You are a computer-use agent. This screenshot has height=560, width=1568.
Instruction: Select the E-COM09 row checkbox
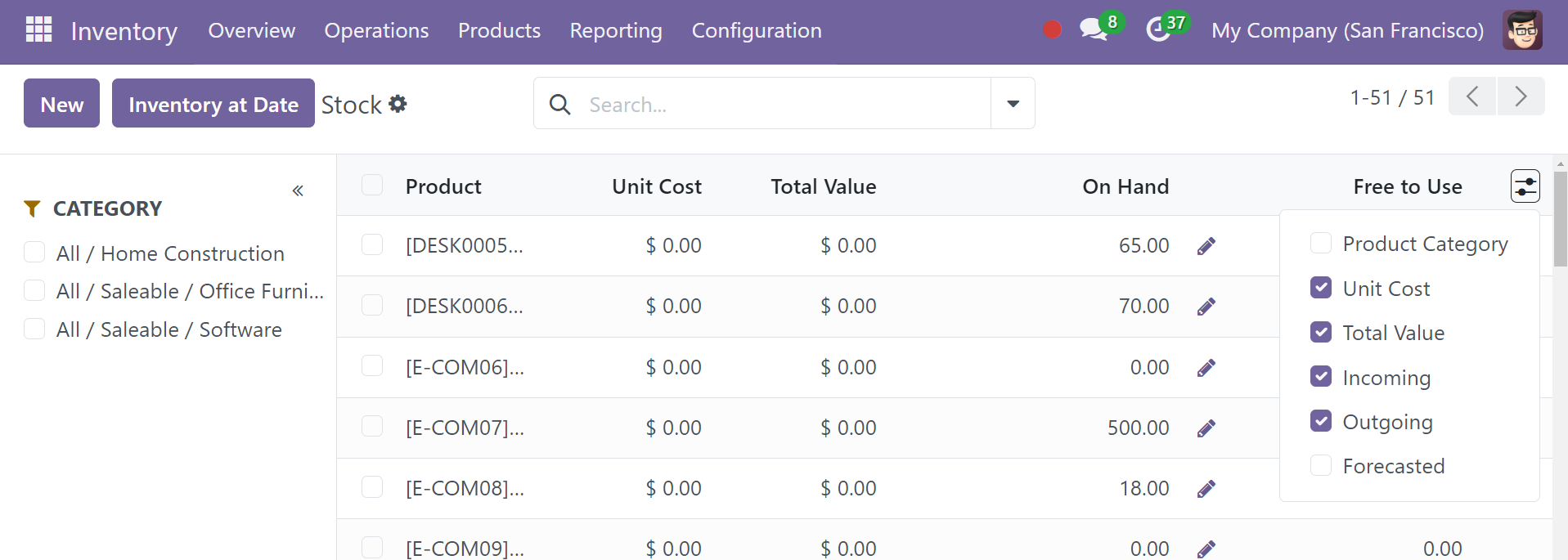point(372,547)
